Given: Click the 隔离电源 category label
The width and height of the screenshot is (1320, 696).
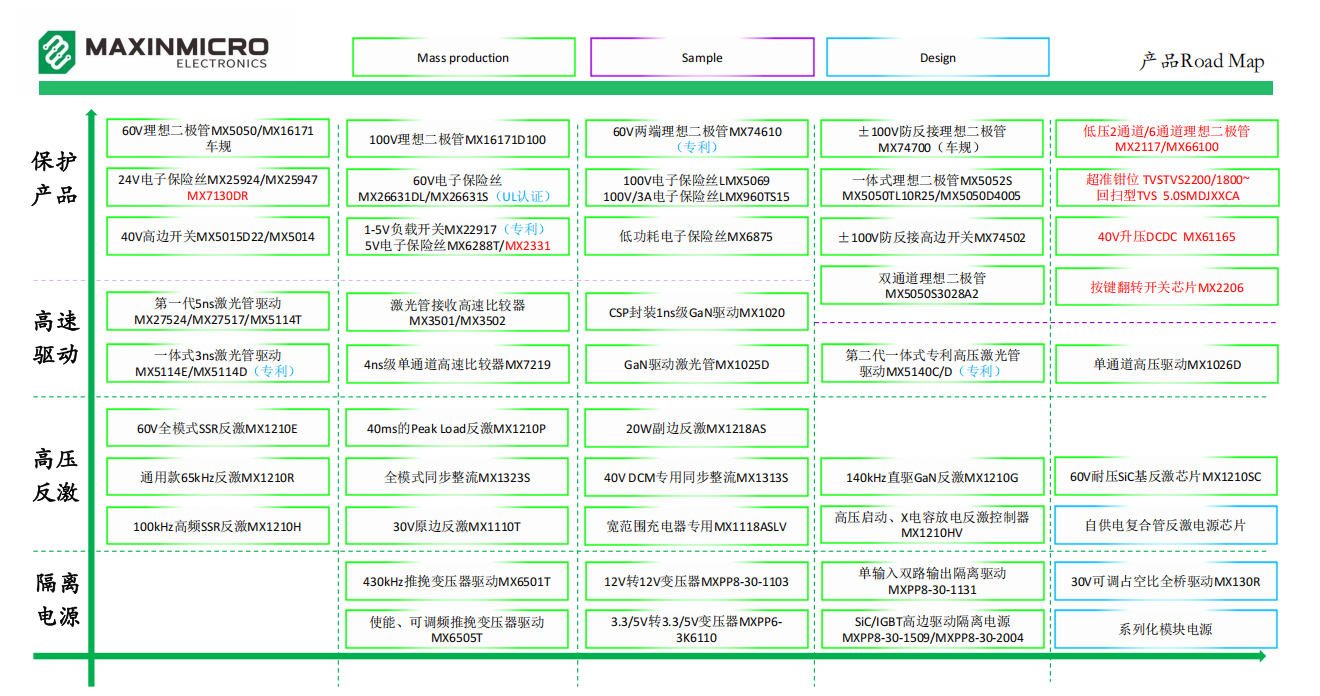Looking at the screenshot, I should tap(58, 599).
